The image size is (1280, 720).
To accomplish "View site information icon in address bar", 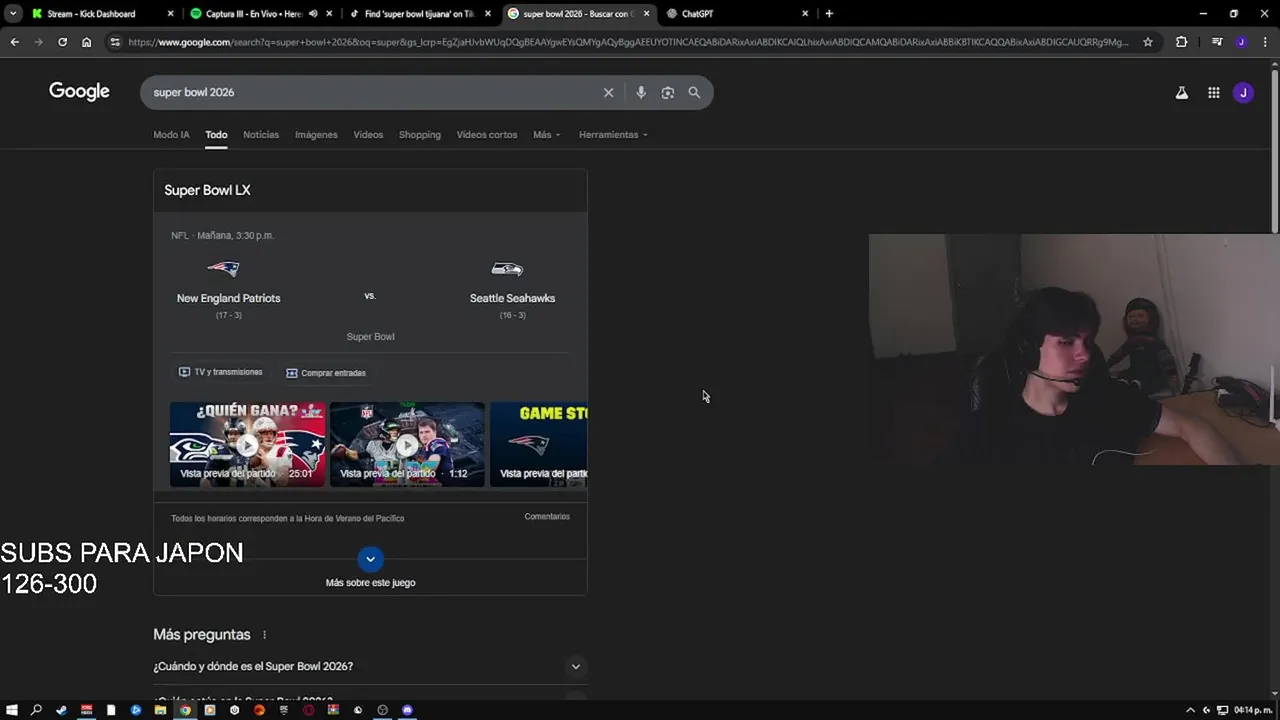I will click(x=115, y=42).
